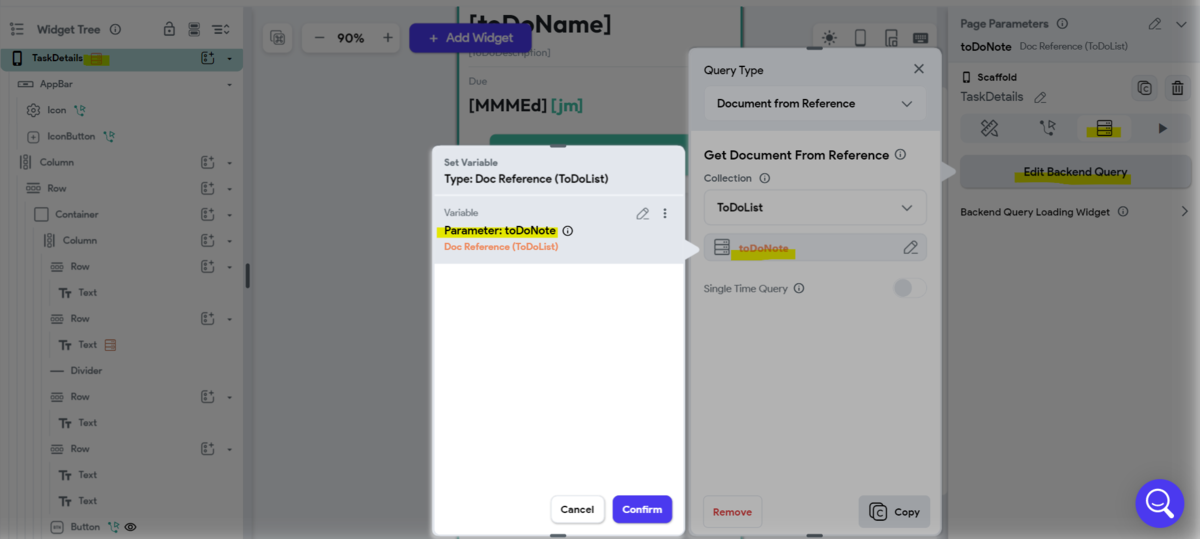This screenshot has height=539, width=1200.
Task: Click the toDoNote document reference field
Action: pyautogui.click(x=815, y=247)
